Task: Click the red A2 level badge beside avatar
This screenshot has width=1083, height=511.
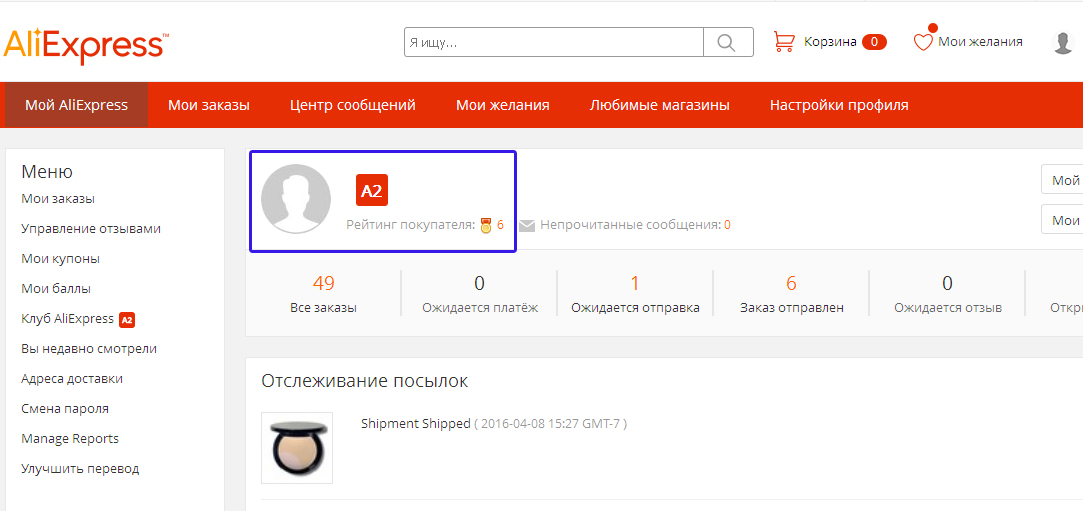Action: [x=372, y=191]
